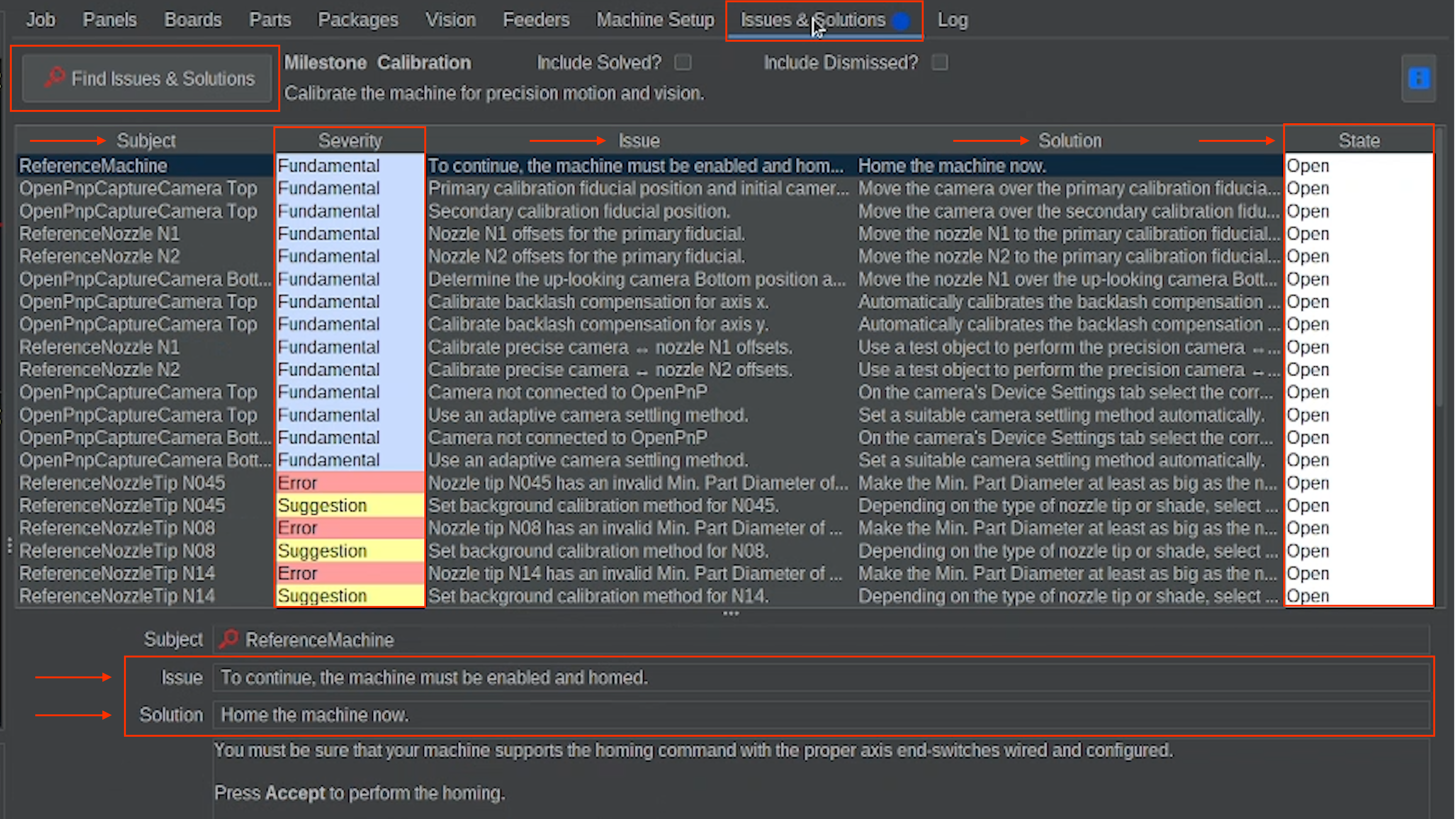This screenshot has width=1456, height=819.
Task: Open the Log tab
Action: click(x=952, y=20)
